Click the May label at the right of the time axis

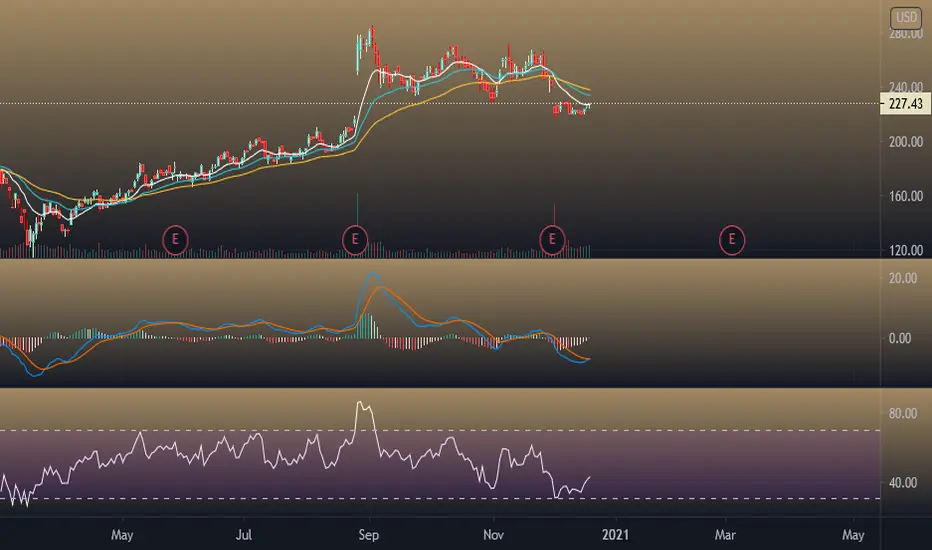click(853, 535)
